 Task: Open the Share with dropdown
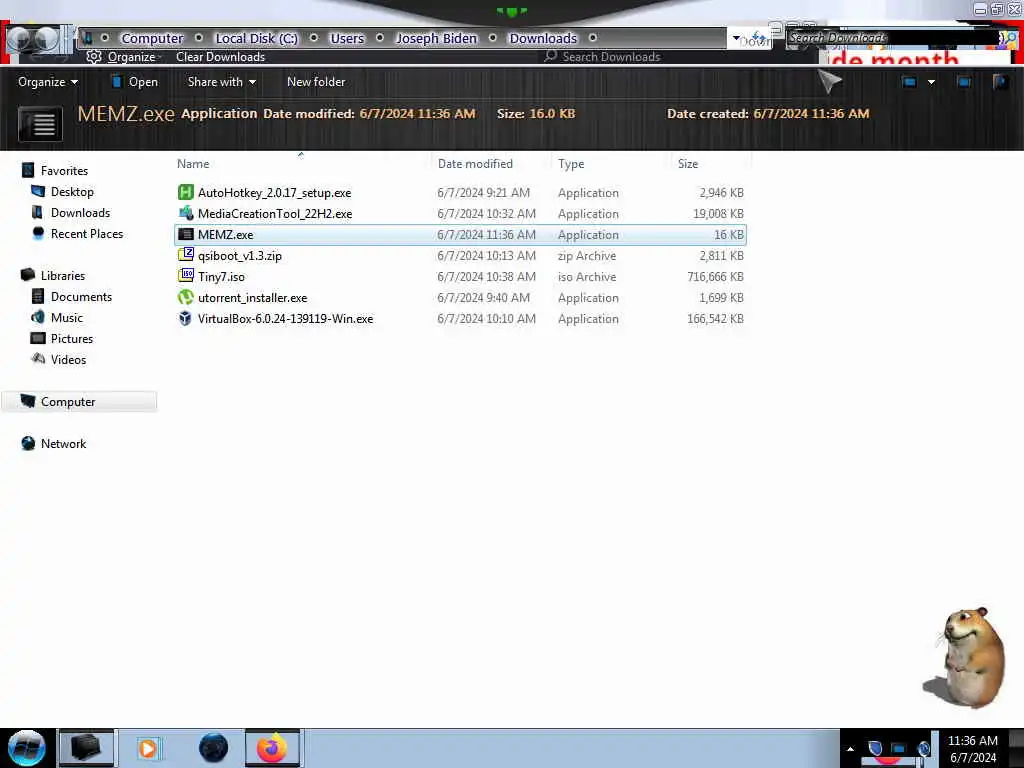tap(221, 82)
